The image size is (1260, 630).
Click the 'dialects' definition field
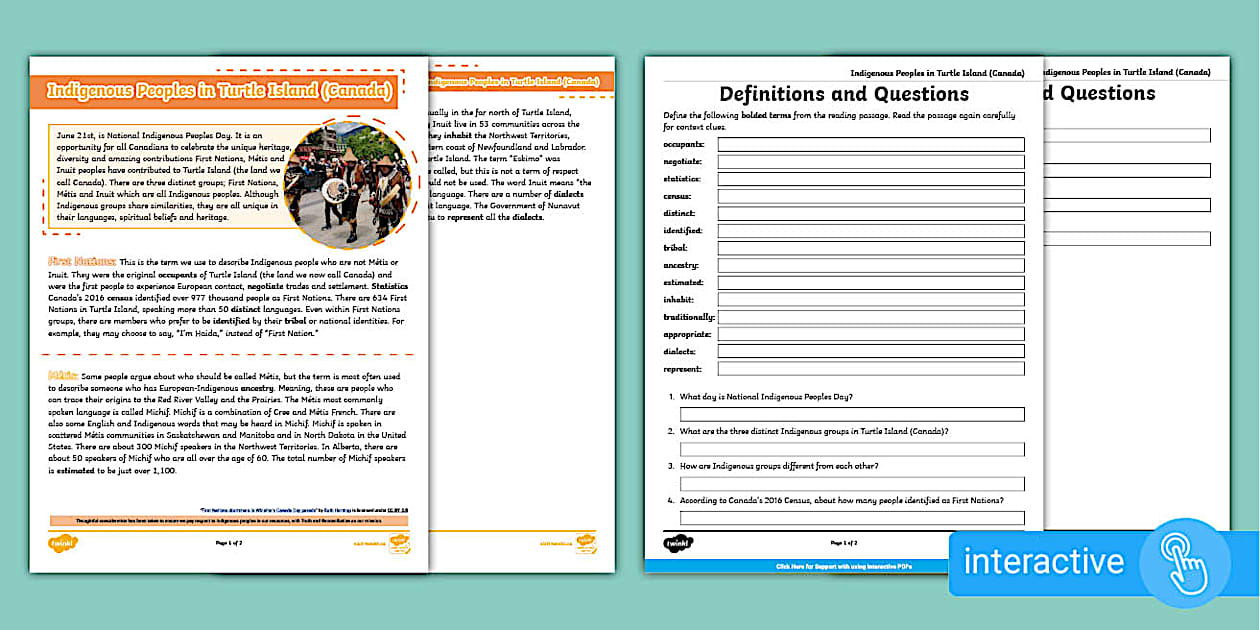(870, 352)
